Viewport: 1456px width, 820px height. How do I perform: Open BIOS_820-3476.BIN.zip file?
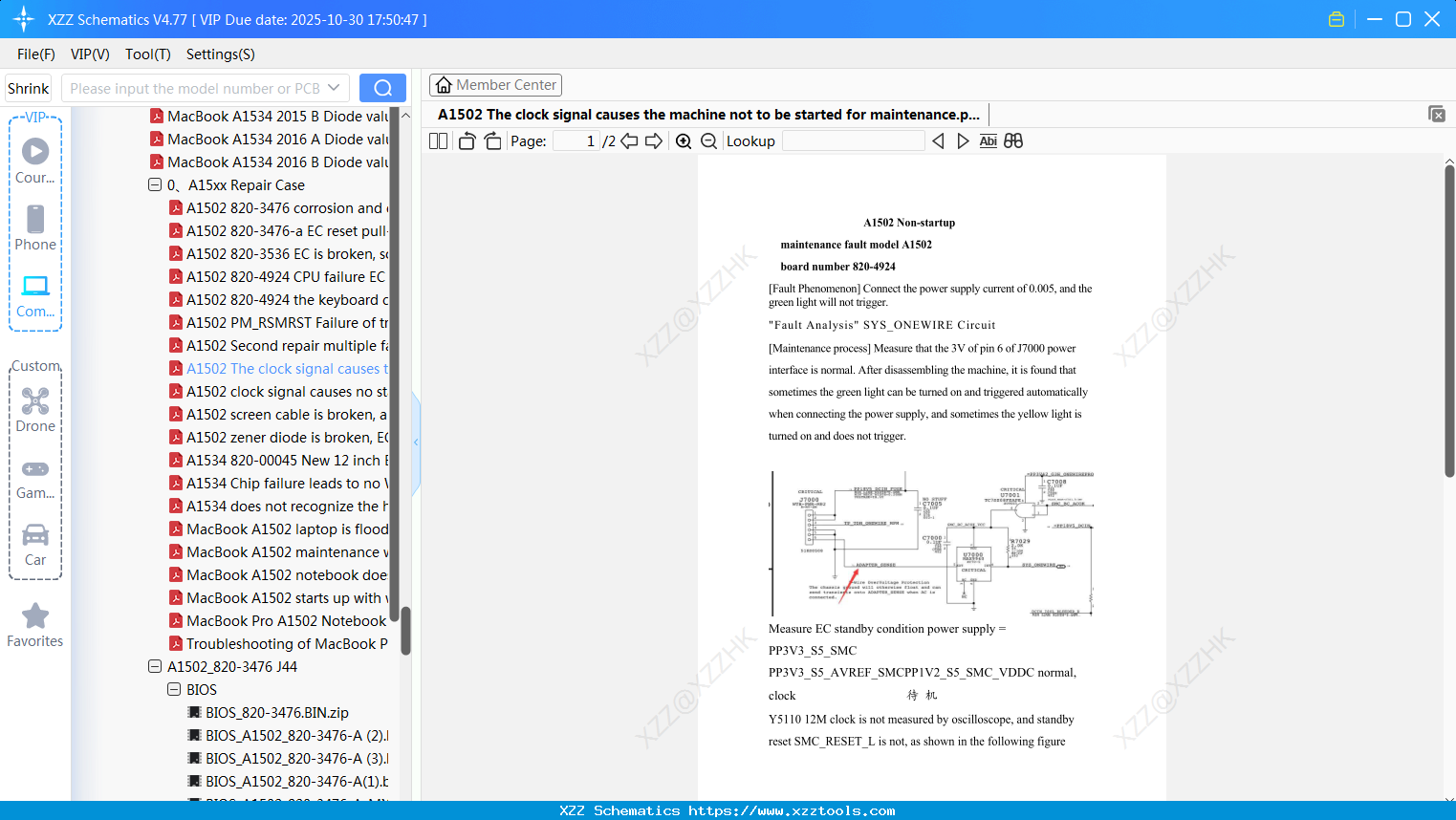[269, 713]
